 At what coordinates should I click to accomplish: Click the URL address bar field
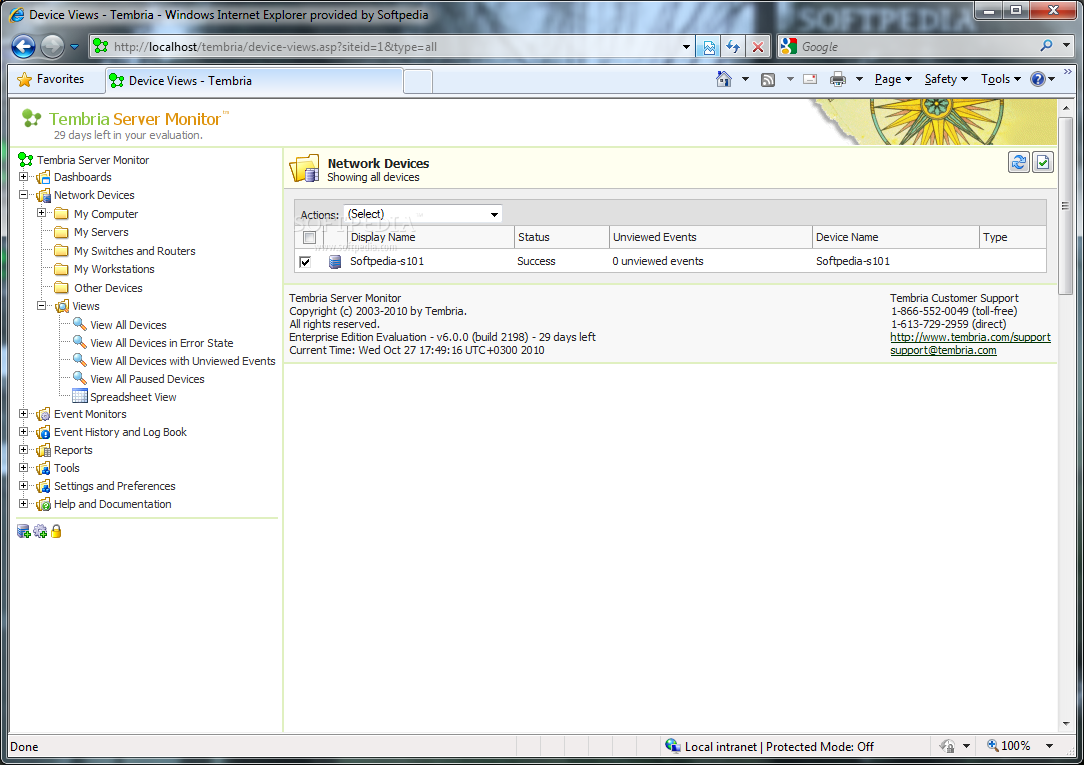(394, 47)
